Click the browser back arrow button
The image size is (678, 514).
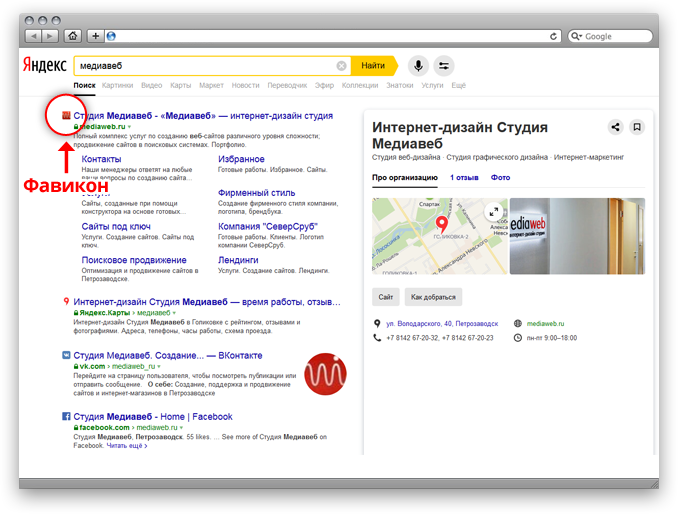[34, 36]
